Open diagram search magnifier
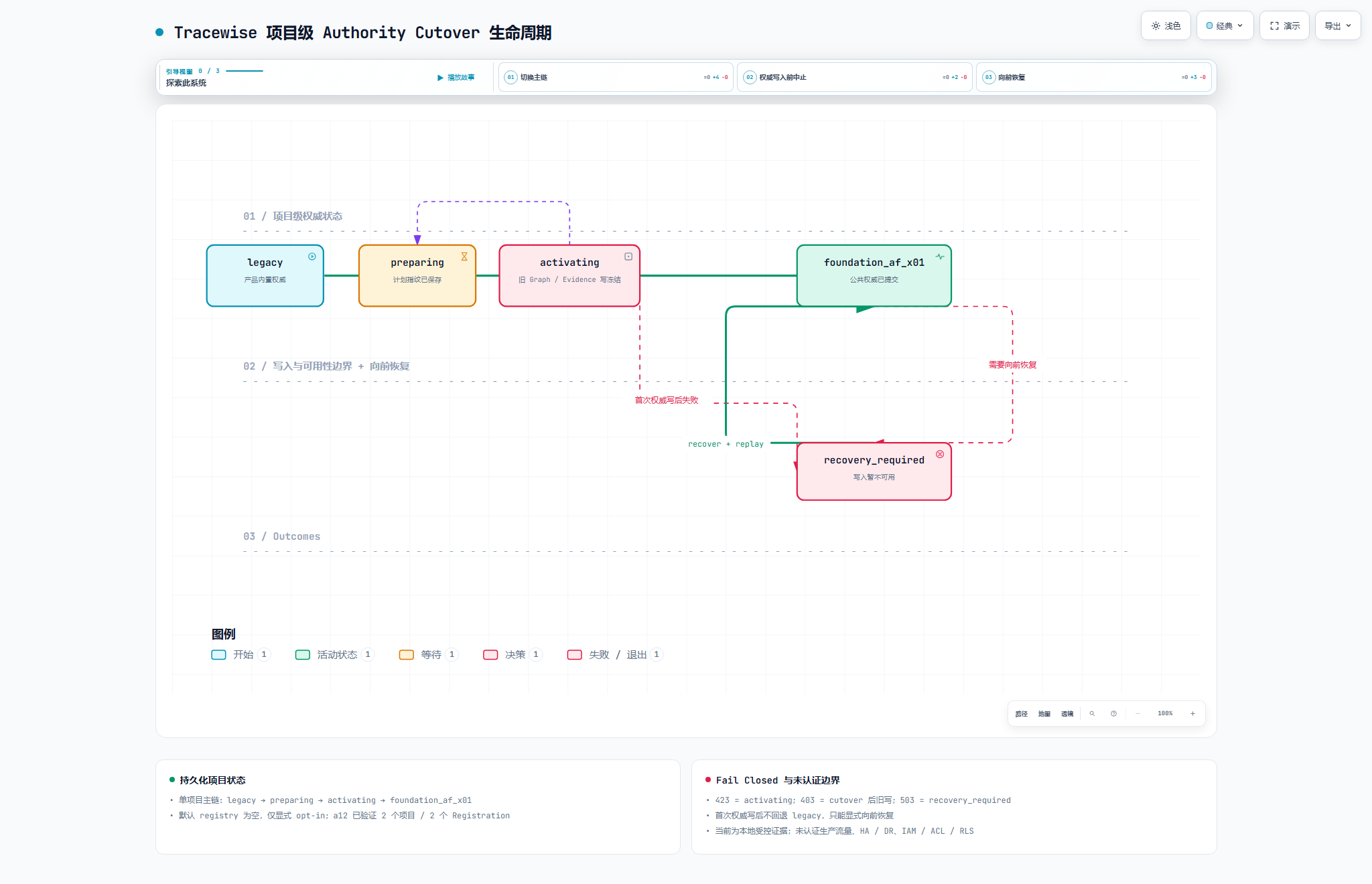 pyautogui.click(x=1092, y=714)
